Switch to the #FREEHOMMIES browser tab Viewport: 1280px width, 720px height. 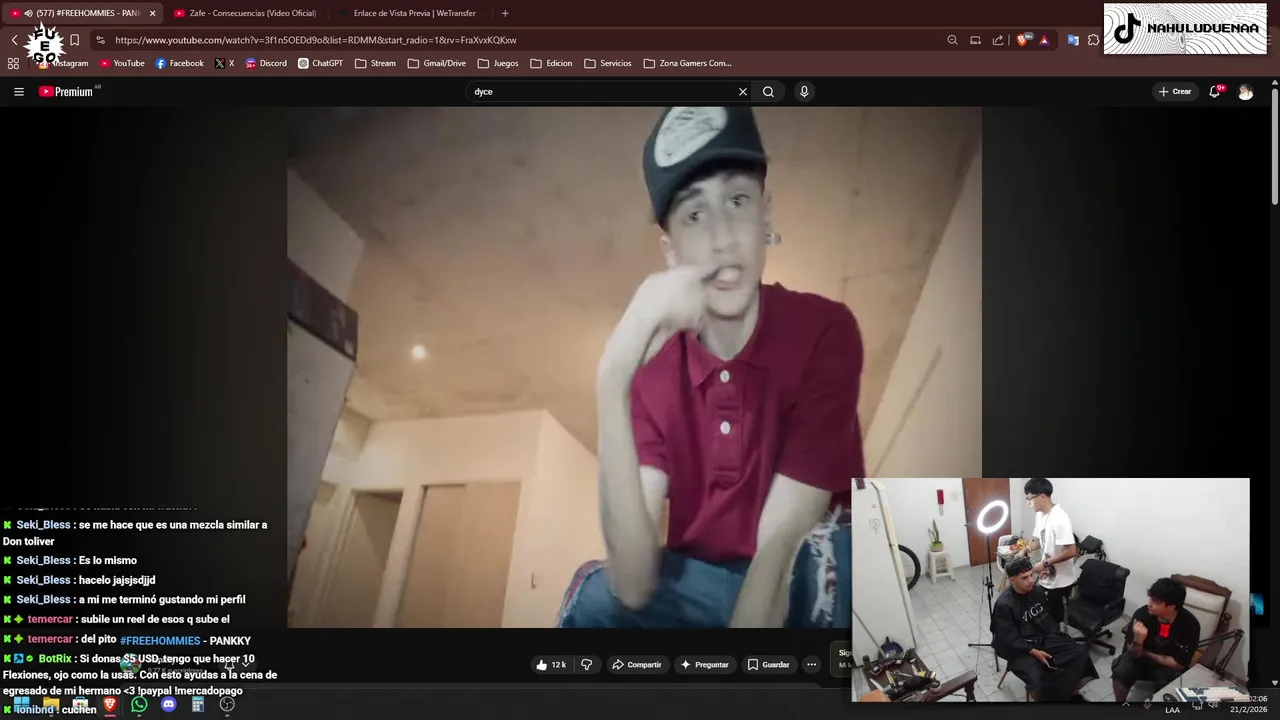pyautogui.click(x=82, y=13)
